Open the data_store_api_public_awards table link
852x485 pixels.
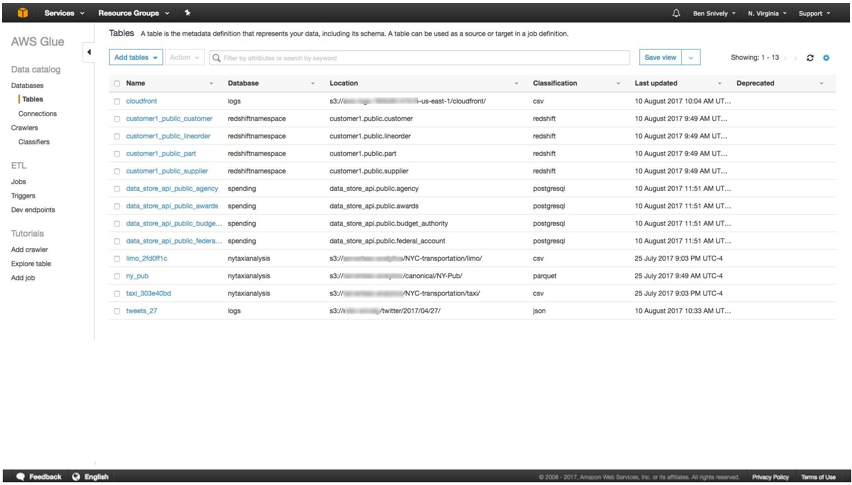pos(172,206)
